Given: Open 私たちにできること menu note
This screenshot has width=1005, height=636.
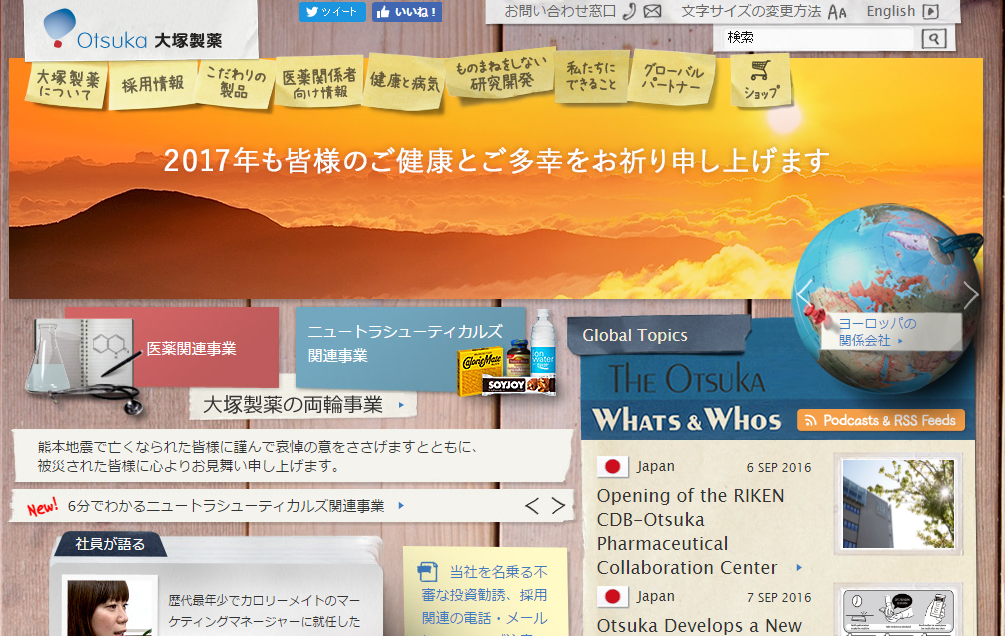Looking at the screenshot, I should 591,76.
